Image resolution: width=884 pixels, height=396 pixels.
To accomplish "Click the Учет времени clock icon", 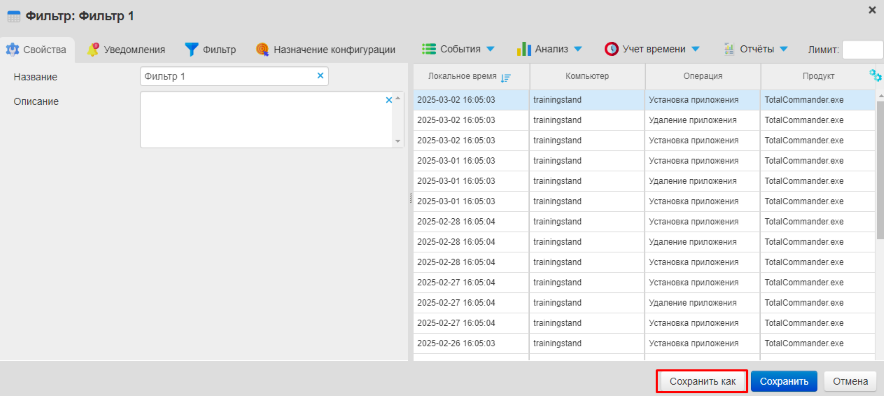I will pyautogui.click(x=611, y=50).
